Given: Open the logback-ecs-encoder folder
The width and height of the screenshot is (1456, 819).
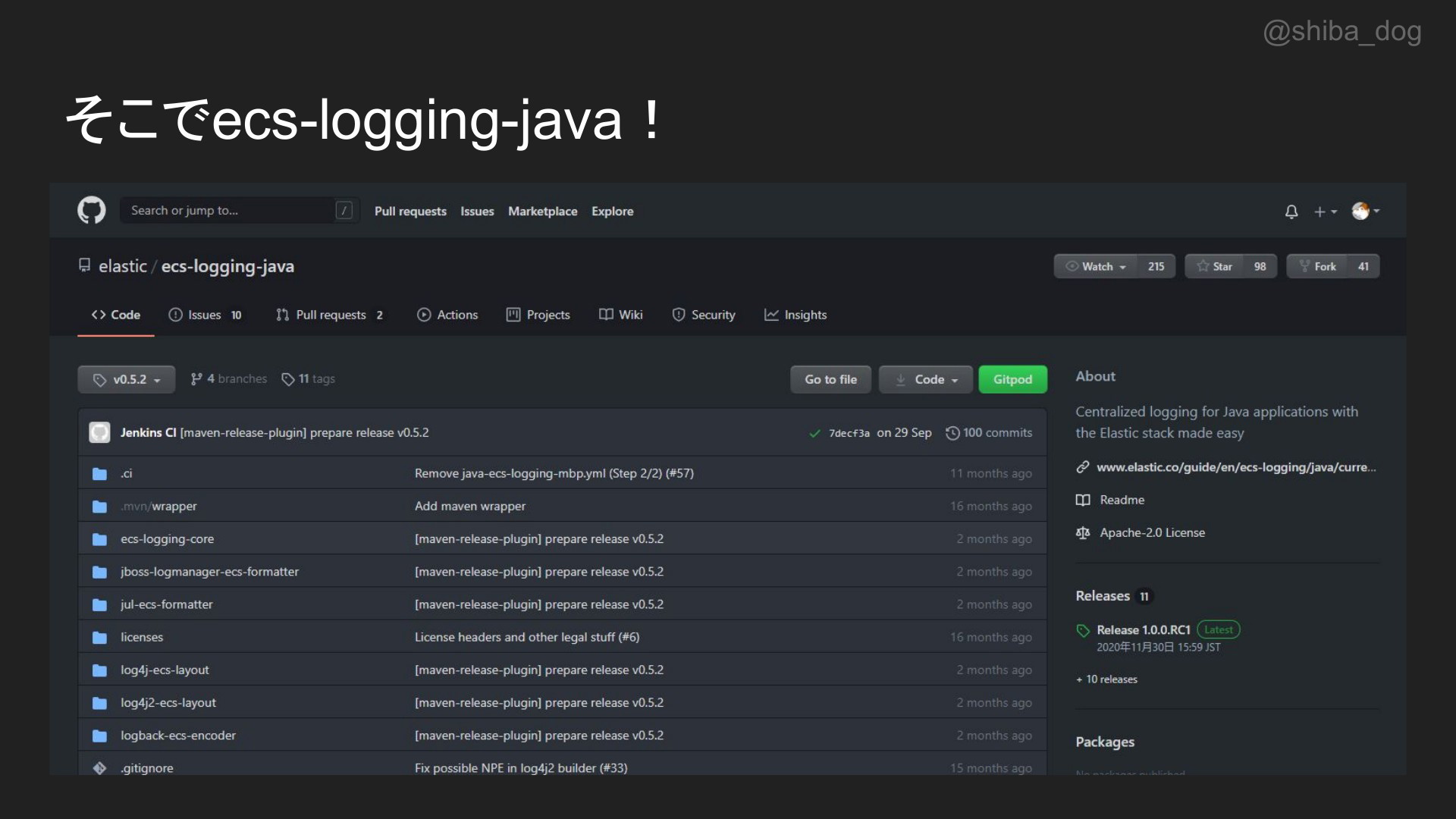Looking at the screenshot, I should pos(178,735).
